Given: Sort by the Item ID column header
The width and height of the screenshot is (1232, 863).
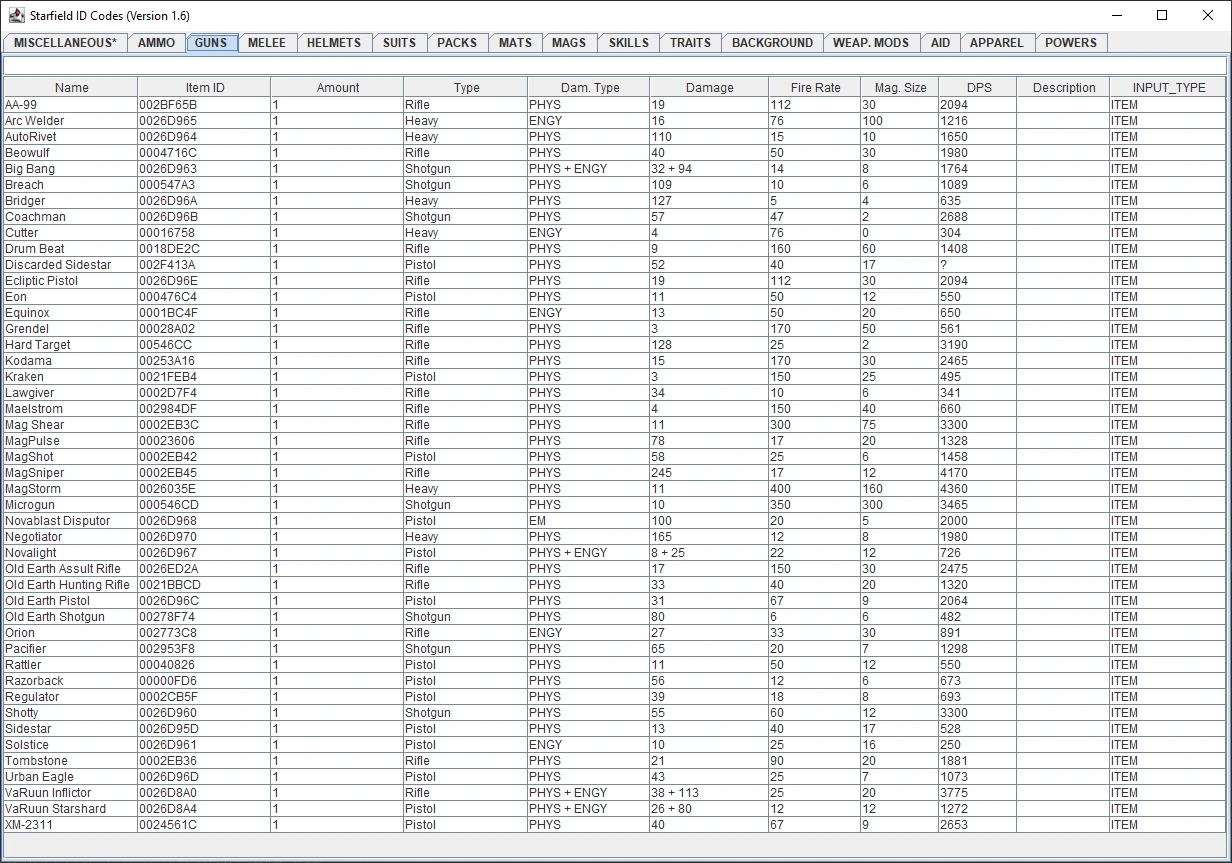Looking at the screenshot, I should coord(205,88).
